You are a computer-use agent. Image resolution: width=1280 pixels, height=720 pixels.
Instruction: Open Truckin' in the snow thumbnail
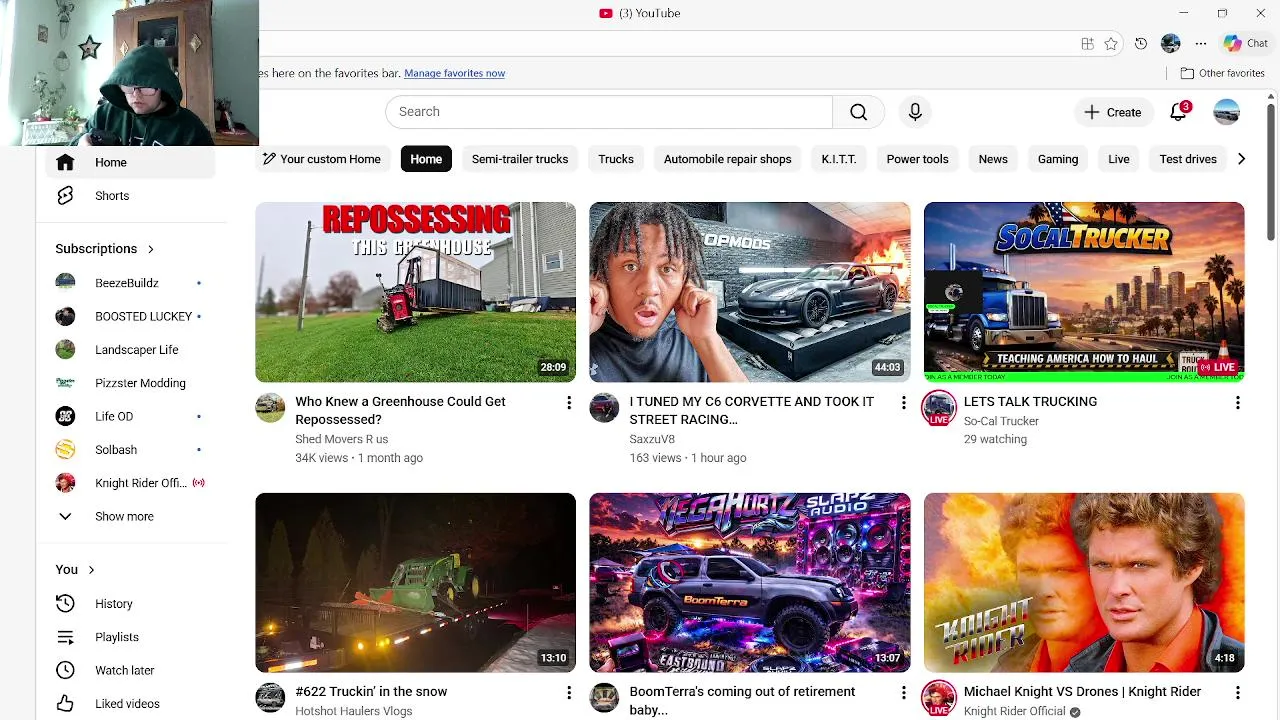tap(415, 582)
